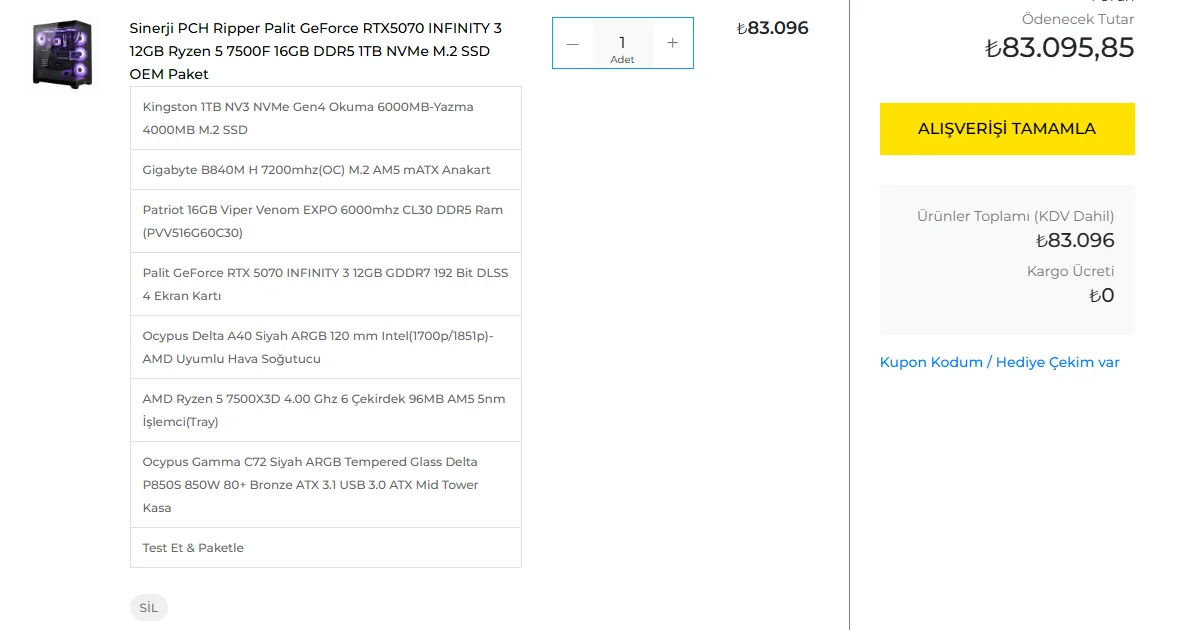Select the Test Et & Paketle row
Image resolution: width=1181 pixels, height=630 pixels.
pyautogui.click(x=325, y=548)
